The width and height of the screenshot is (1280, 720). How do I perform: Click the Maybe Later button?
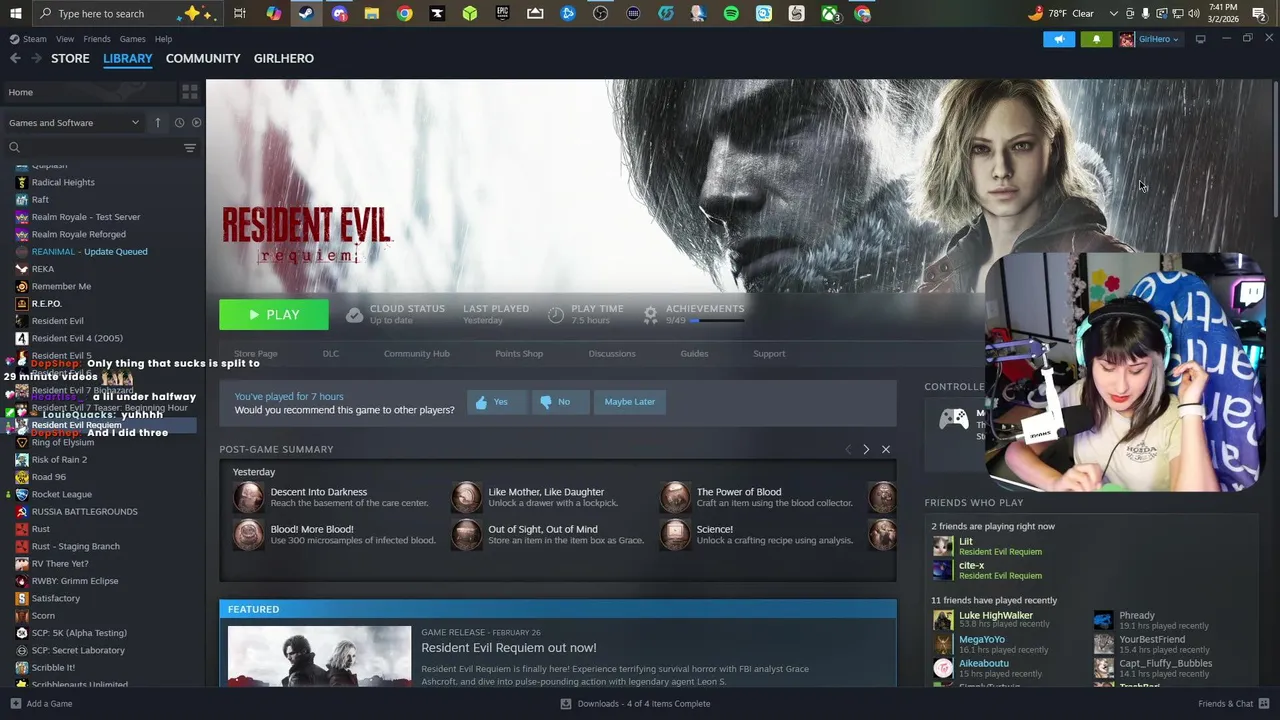point(630,402)
